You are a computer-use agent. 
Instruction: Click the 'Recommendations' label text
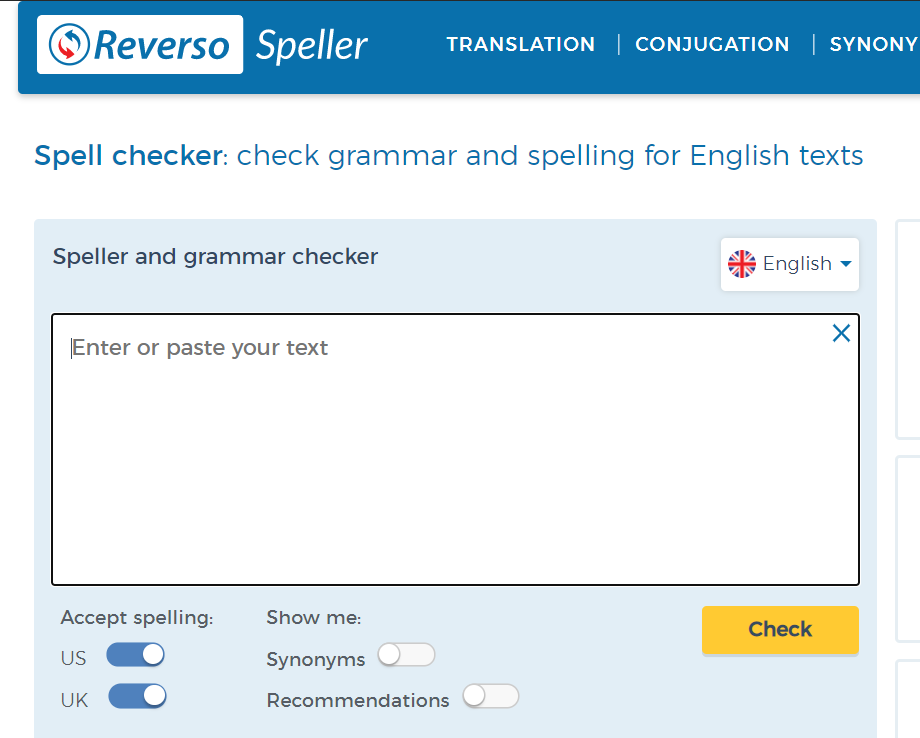point(358,701)
